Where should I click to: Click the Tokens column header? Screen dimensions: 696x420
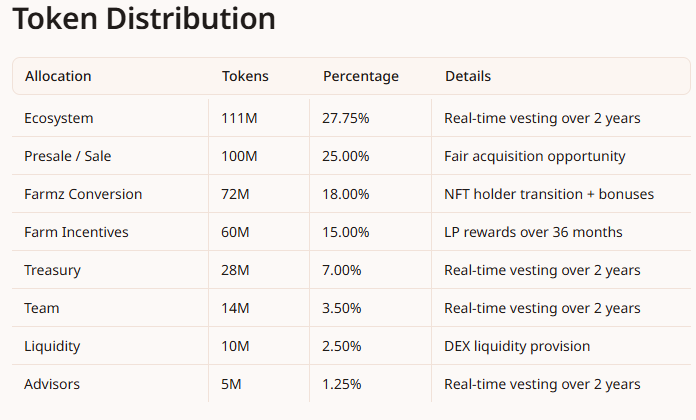tap(245, 76)
